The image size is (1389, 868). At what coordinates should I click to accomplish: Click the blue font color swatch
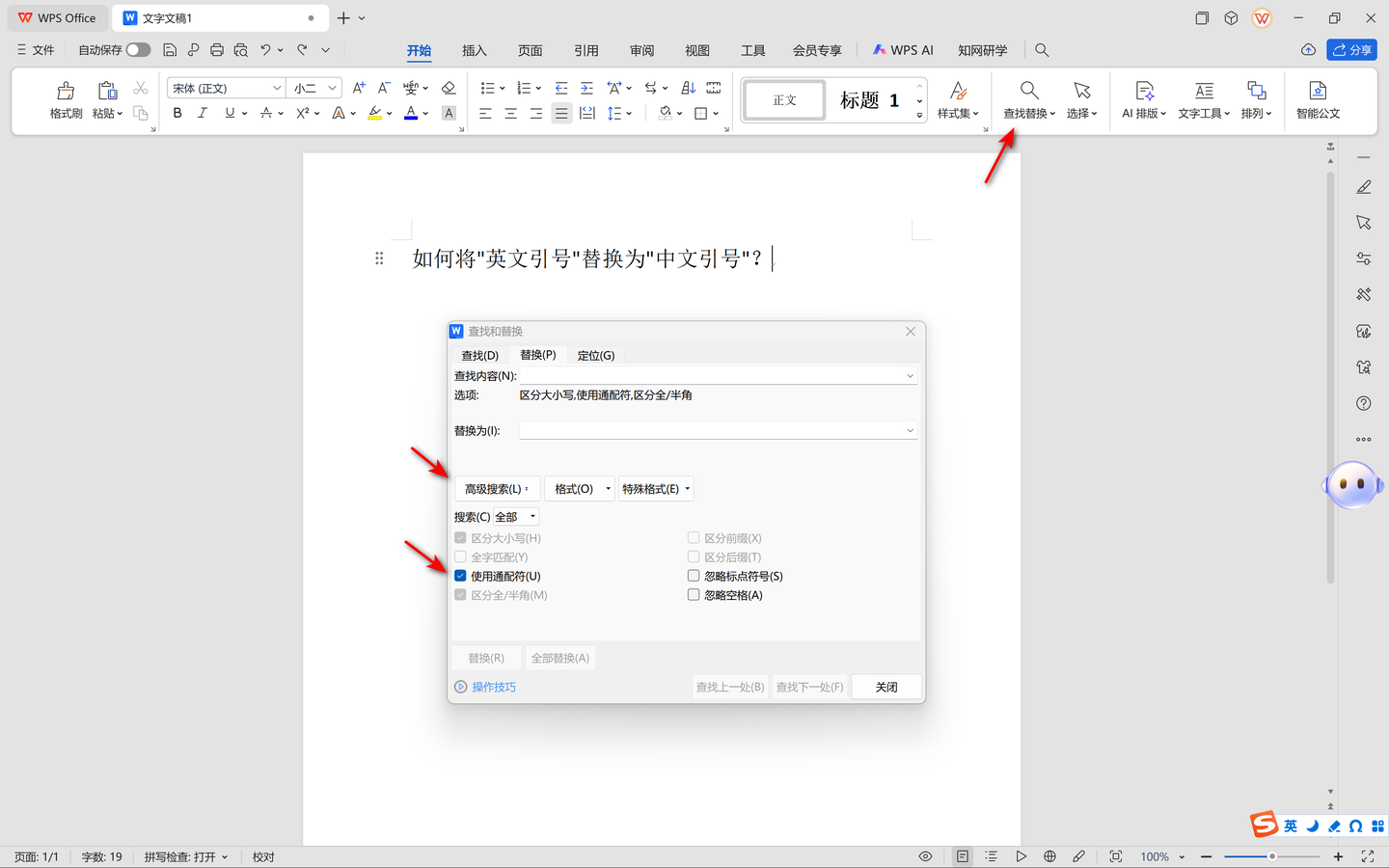[x=412, y=114]
